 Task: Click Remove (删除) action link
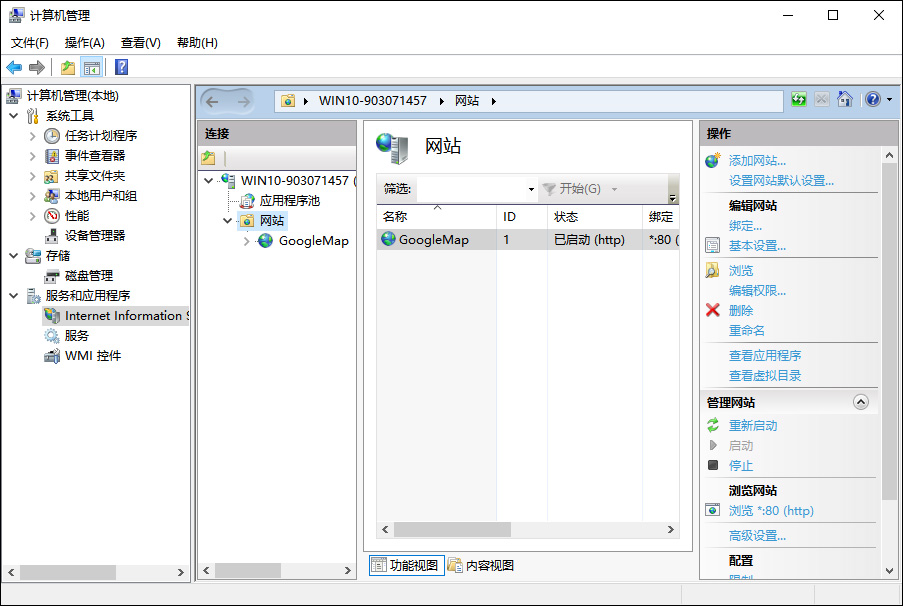741,310
